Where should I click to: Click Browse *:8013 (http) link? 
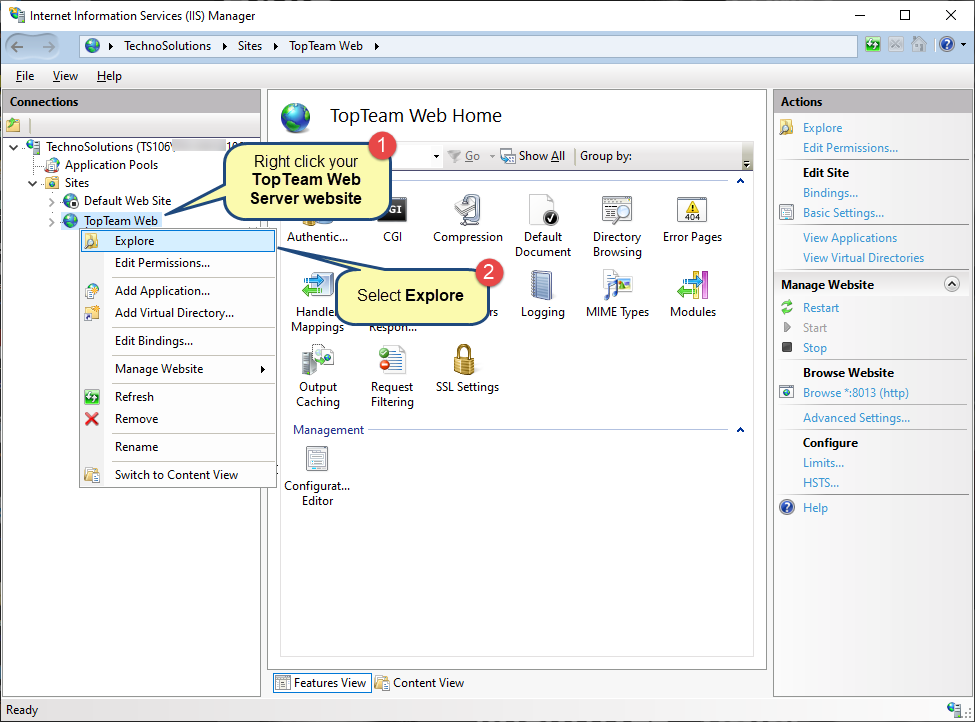pyautogui.click(x=856, y=393)
